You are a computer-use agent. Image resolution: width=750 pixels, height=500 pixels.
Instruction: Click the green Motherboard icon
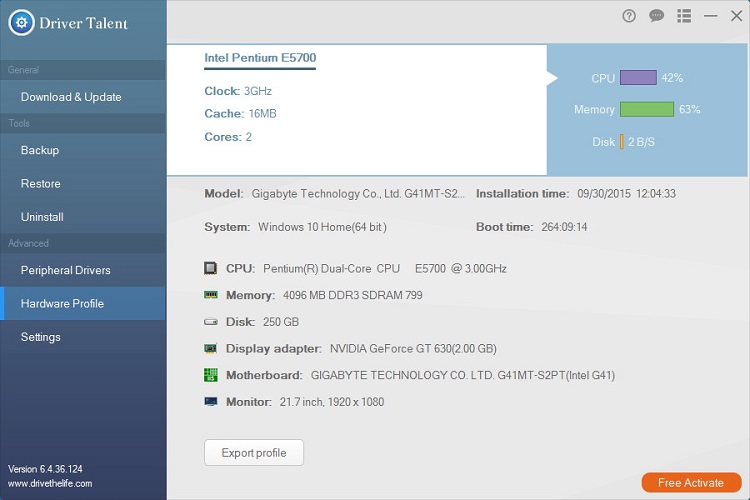pos(210,375)
